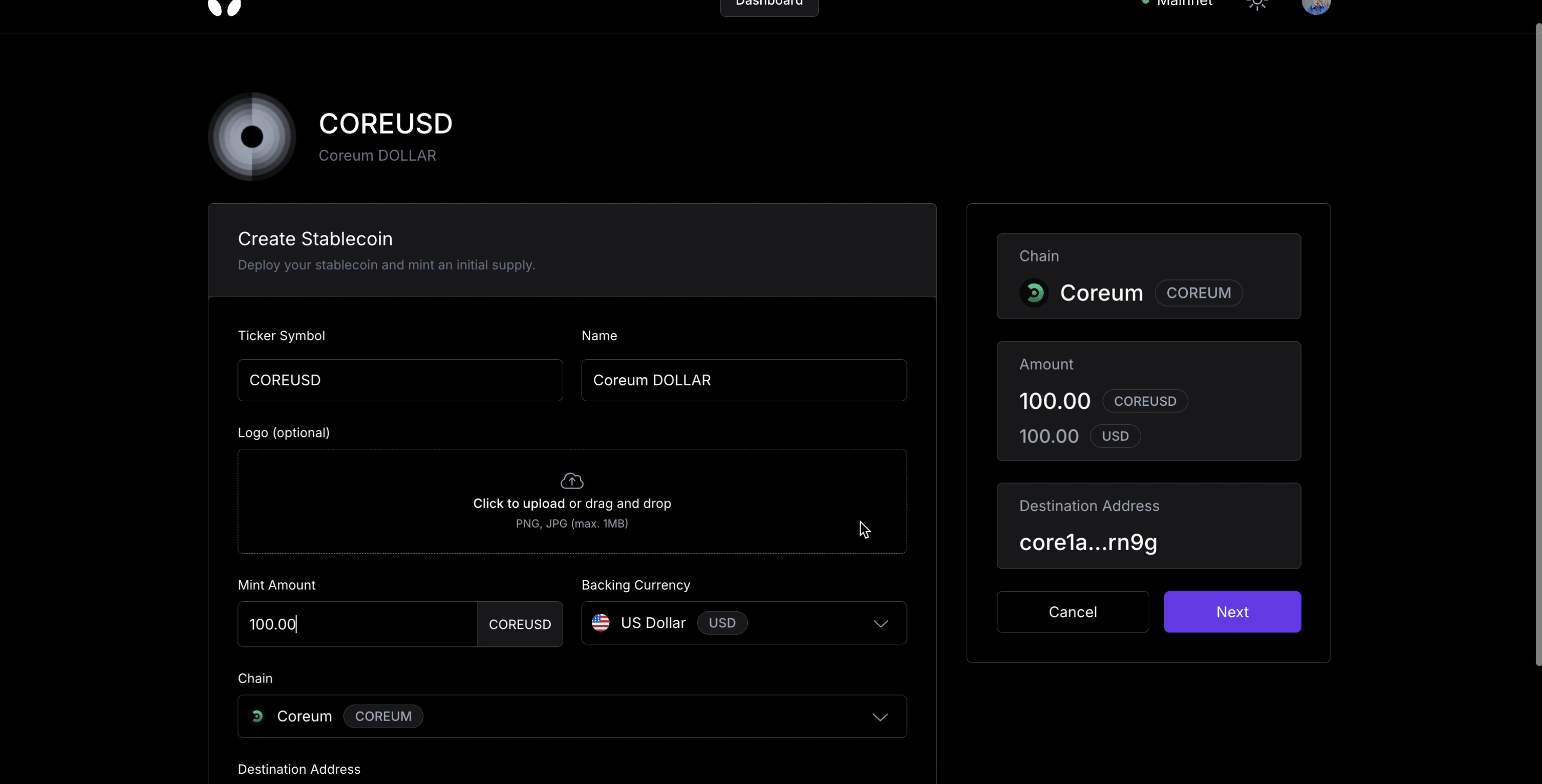The image size is (1542, 784).
Task: Focus the Name input field
Action: (743, 380)
